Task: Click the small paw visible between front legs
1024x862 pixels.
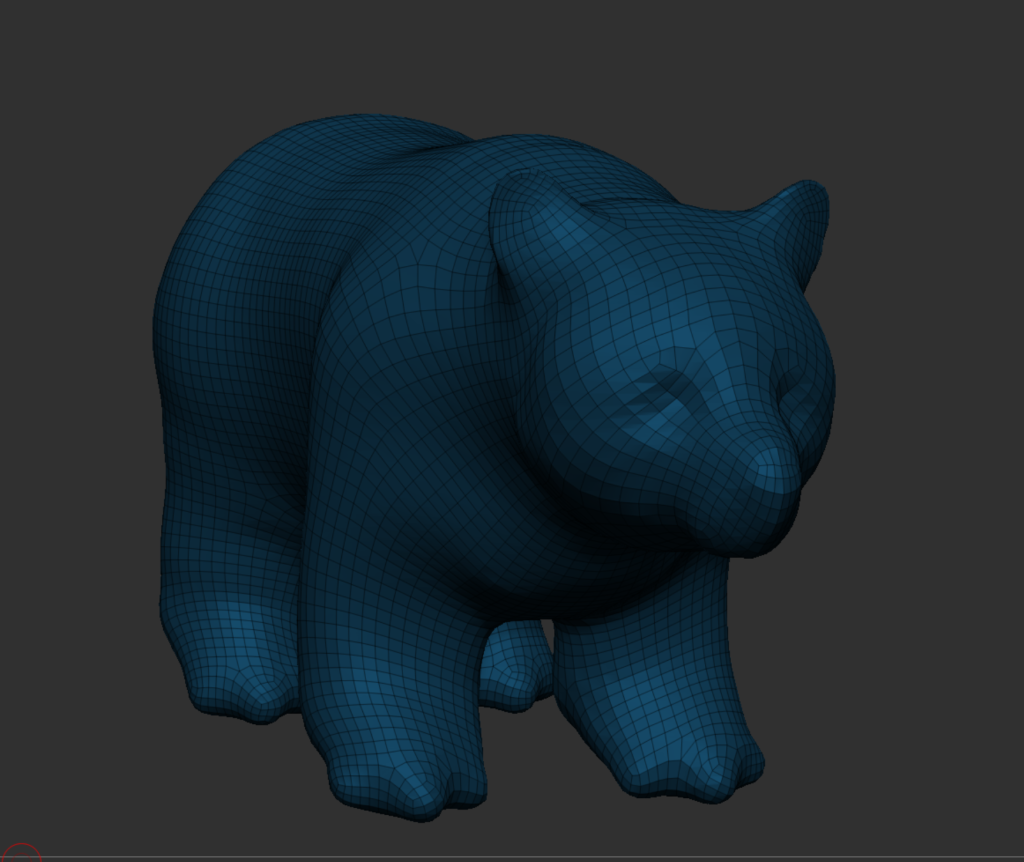Action: tap(515, 667)
